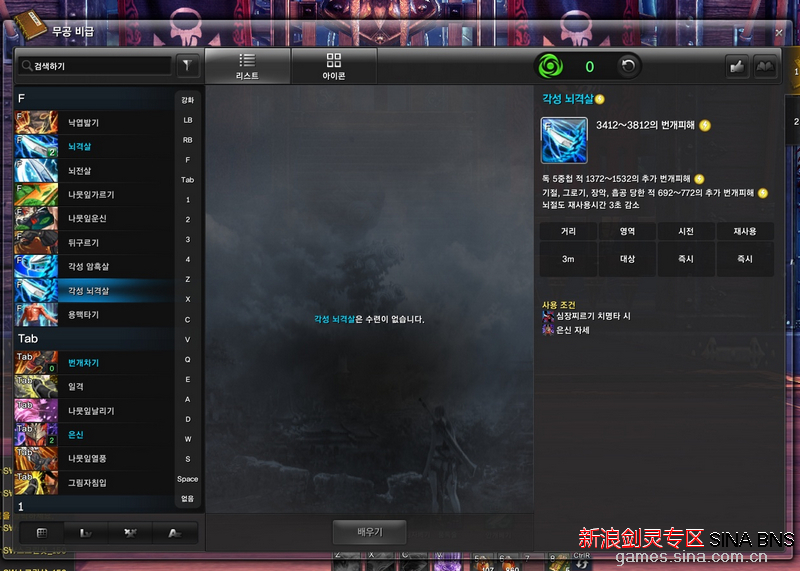Jump to 강화 in the key index
Screen dimensions: 800x571
pos(188,100)
